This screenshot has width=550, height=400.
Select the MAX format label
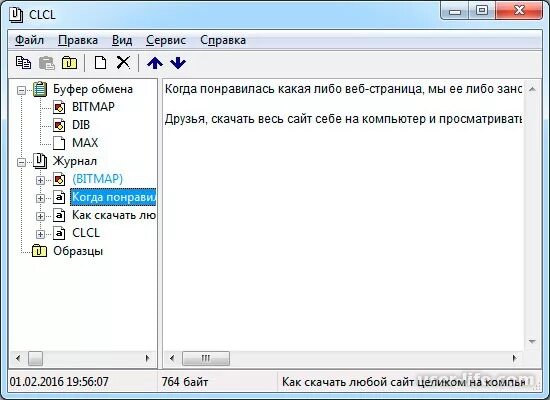click(85, 143)
